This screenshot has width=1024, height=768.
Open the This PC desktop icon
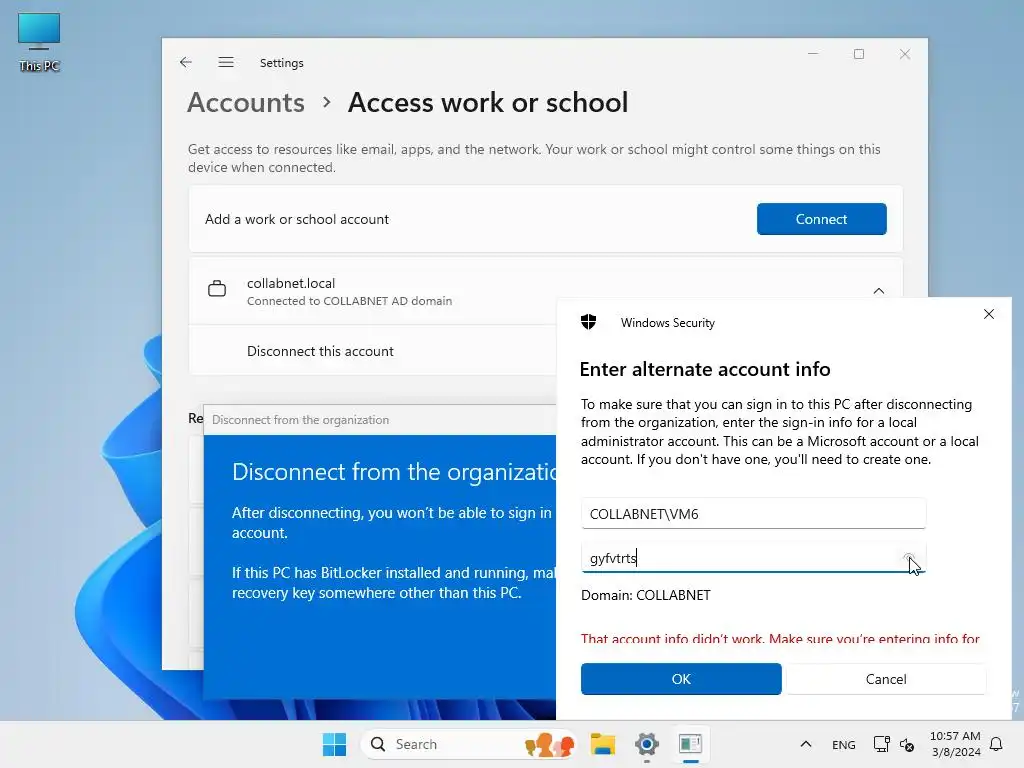tap(39, 41)
